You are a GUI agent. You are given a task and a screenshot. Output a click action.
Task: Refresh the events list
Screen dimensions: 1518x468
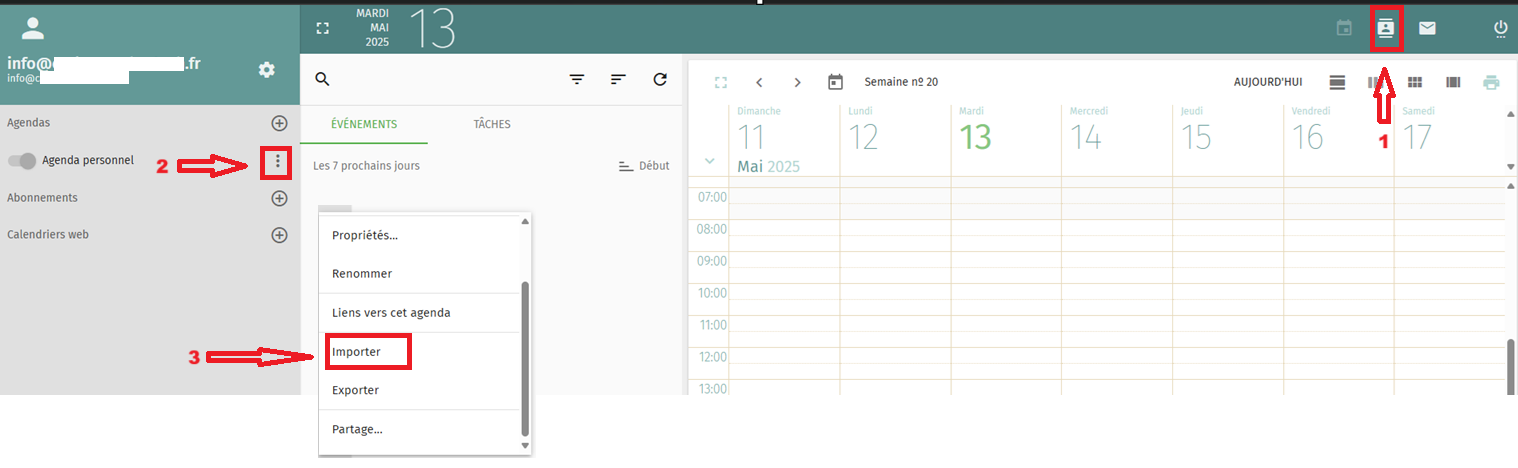tap(659, 79)
